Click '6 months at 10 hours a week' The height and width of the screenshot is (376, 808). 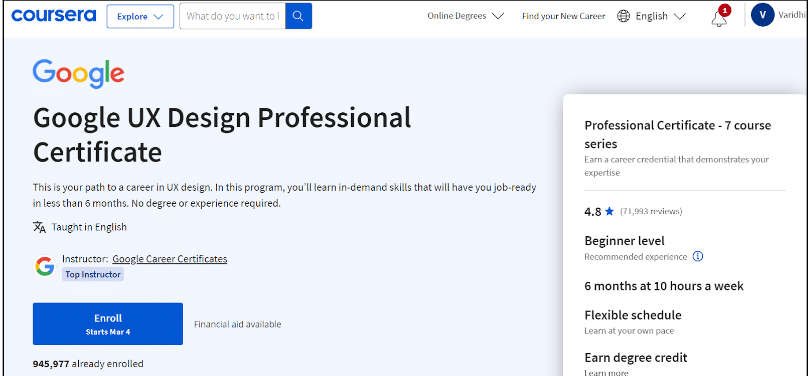pyautogui.click(x=664, y=286)
